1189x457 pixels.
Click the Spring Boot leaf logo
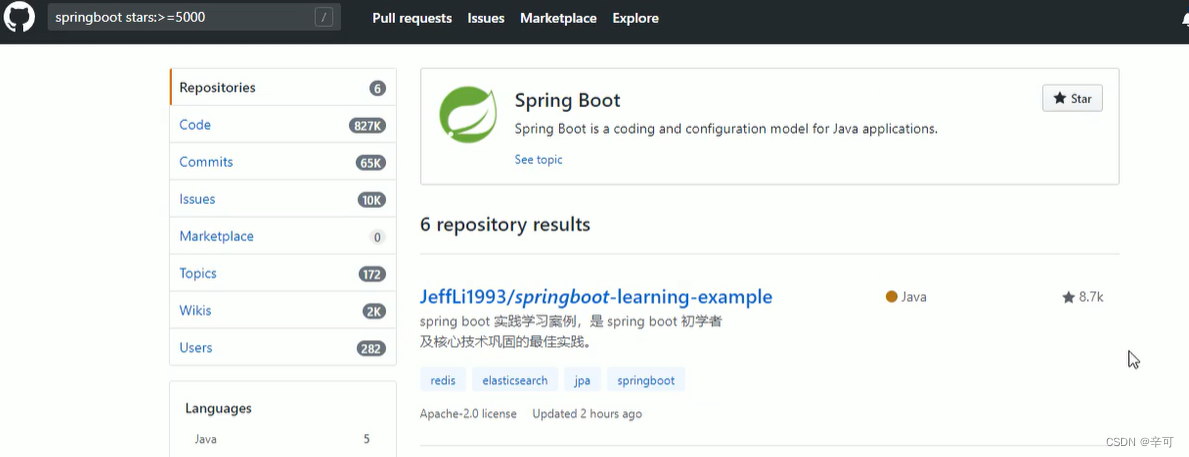pos(468,114)
